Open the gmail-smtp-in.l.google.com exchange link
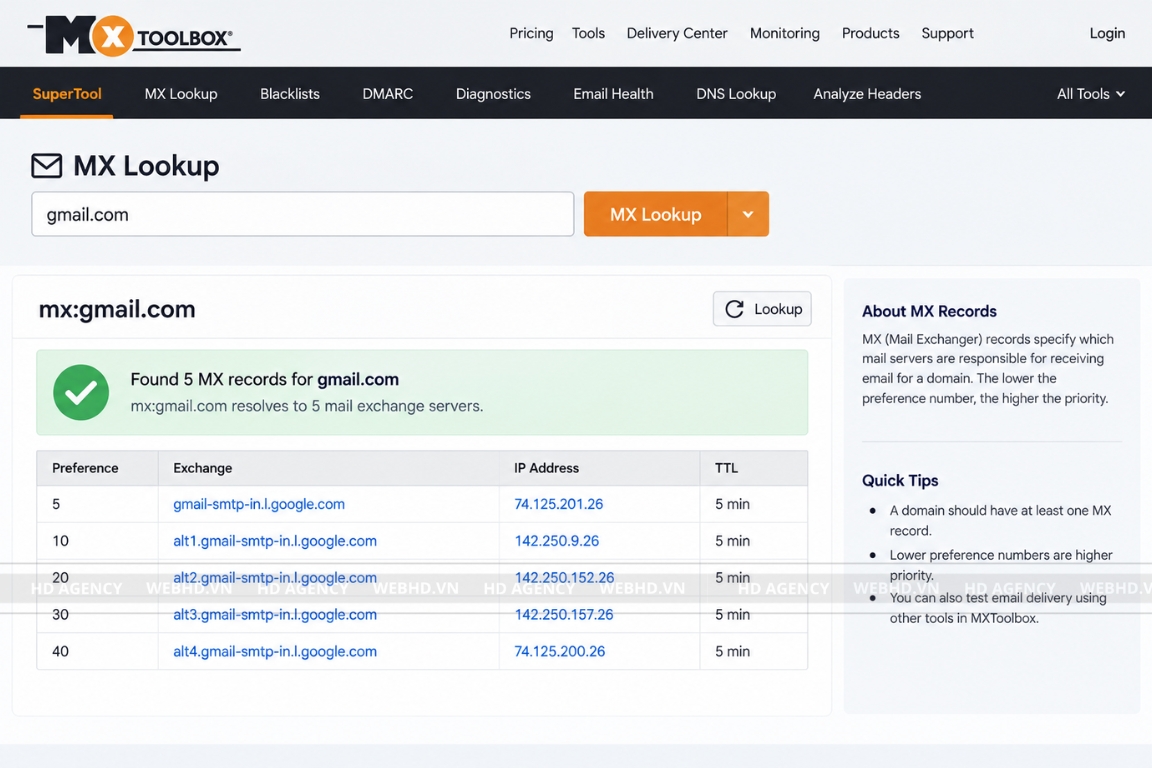Screen dimensions: 1152x768 pos(259,504)
